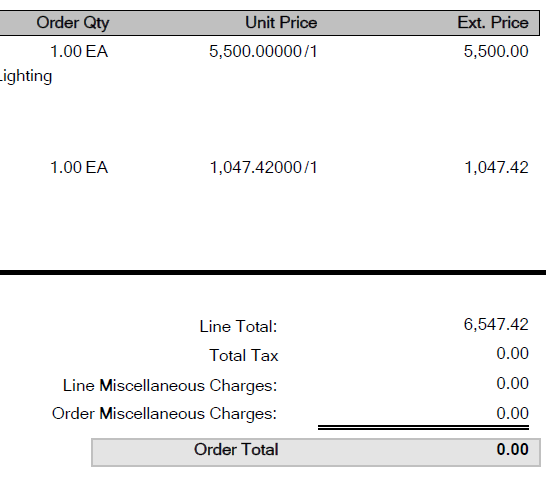This screenshot has width=553, height=496.
Task: Click the first 1.00 EA quantity
Action: click(79, 52)
